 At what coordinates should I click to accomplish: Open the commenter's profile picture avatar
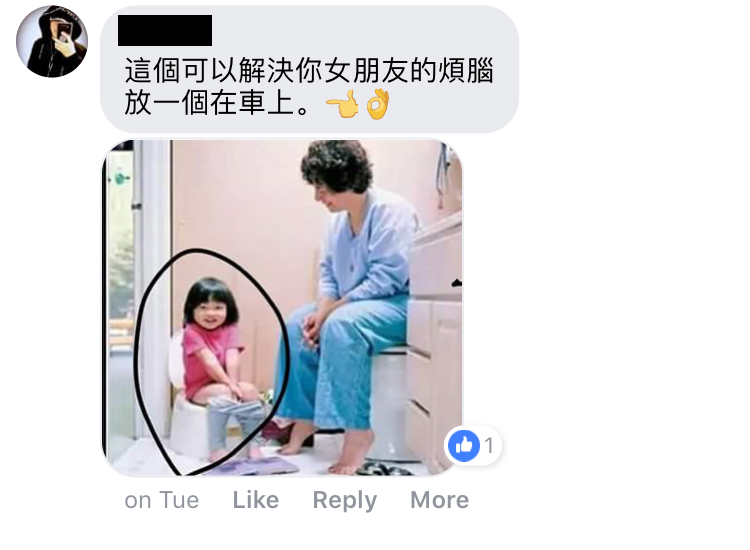(x=52, y=41)
